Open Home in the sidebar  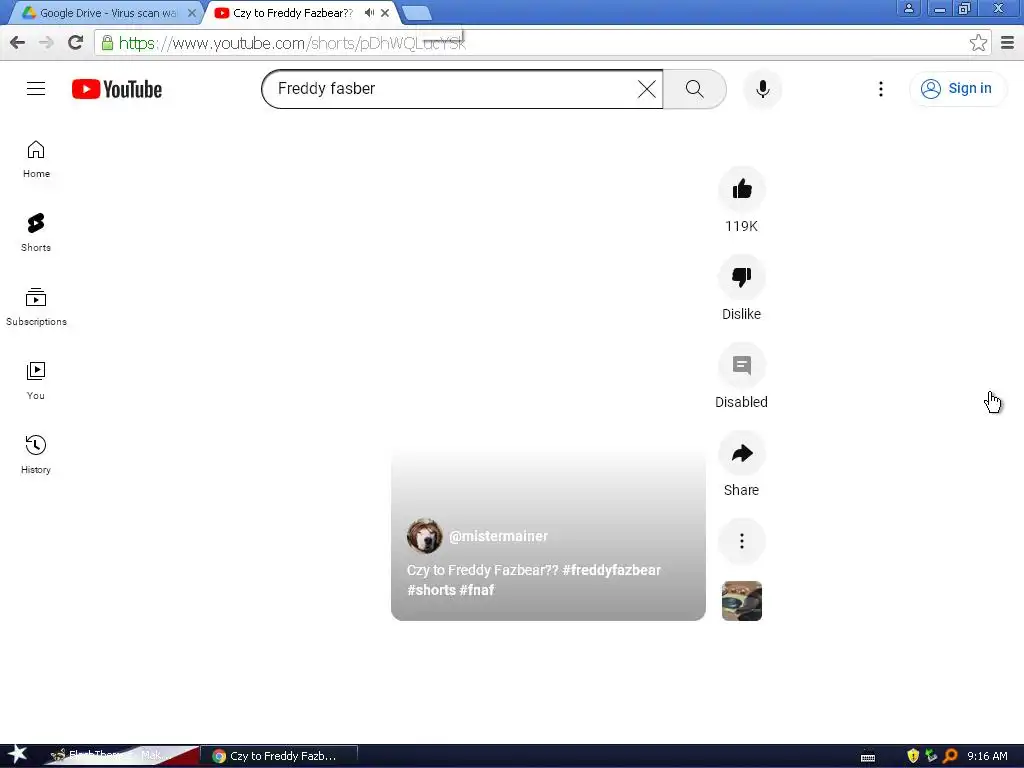click(x=36, y=159)
